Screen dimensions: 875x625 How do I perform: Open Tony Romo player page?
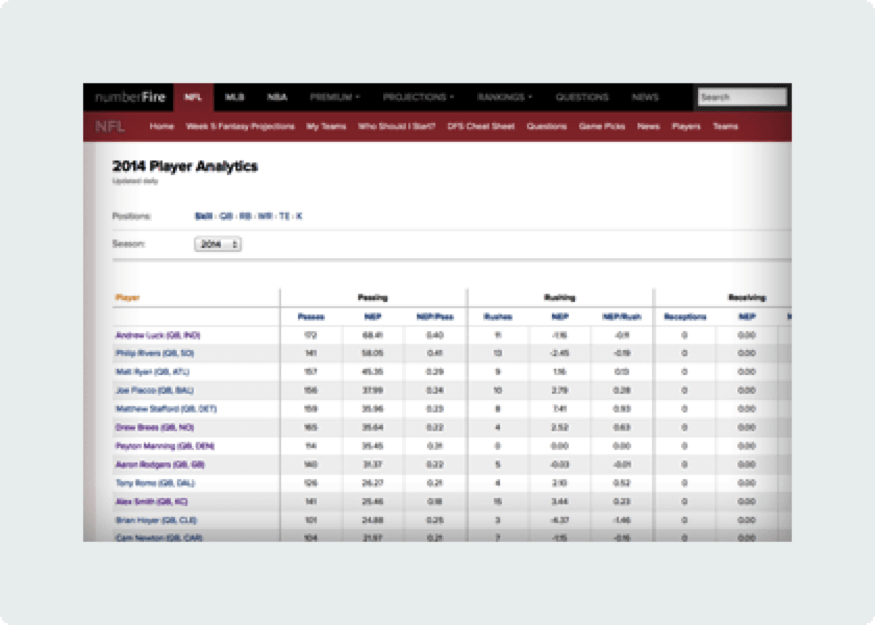click(155, 483)
